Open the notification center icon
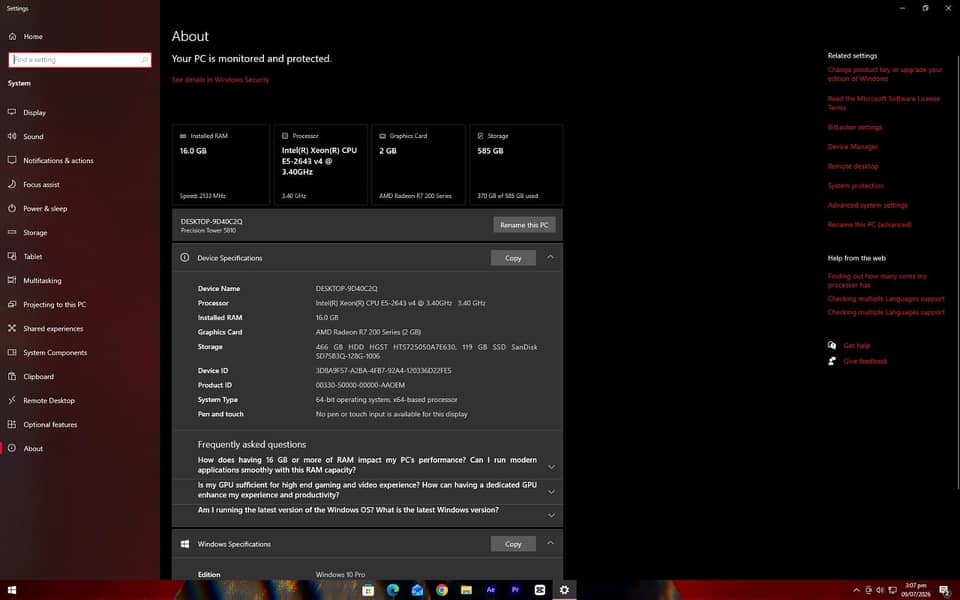The width and height of the screenshot is (960, 600). (945, 590)
